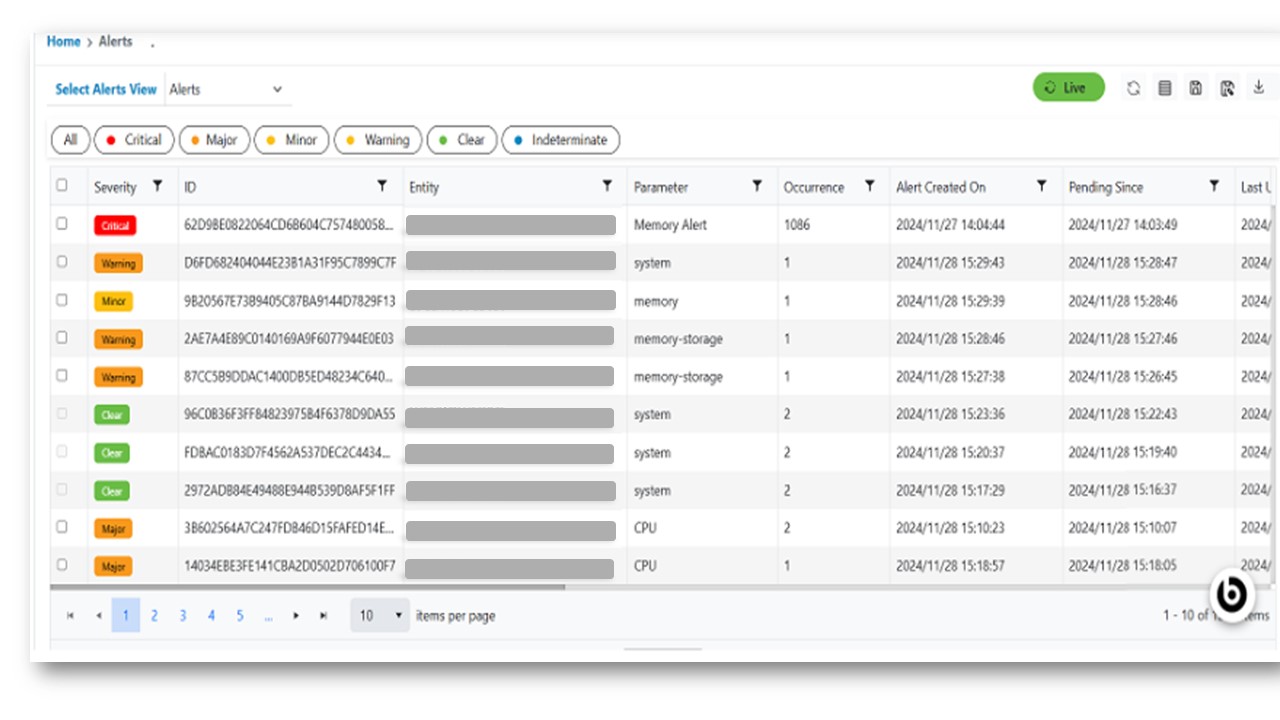Sort by the Alert Created On header label
This screenshot has width=1280, height=720.
coord(941,187)
